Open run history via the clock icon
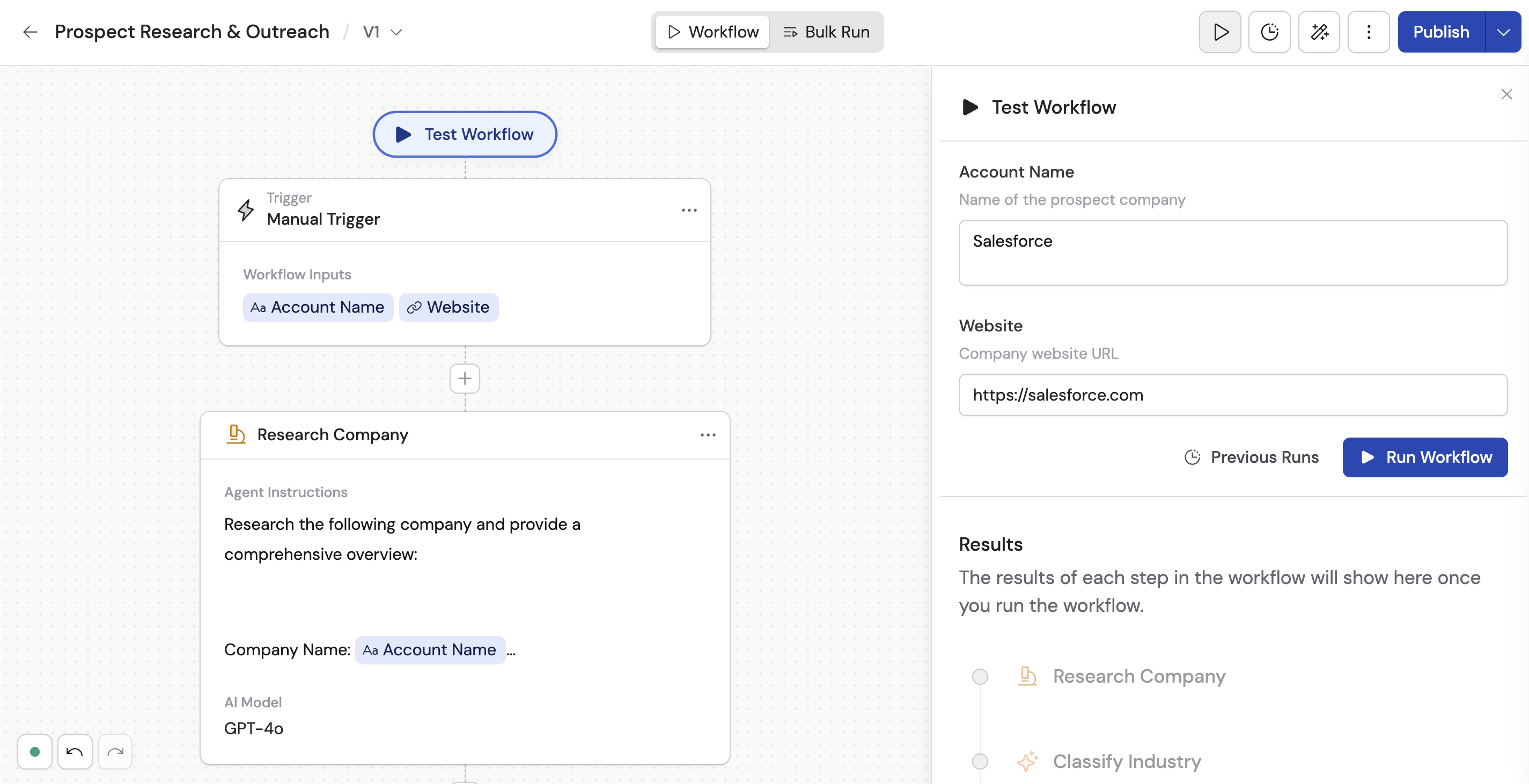The height and width of the screenshot is (784, 1529). [1269, 32]
